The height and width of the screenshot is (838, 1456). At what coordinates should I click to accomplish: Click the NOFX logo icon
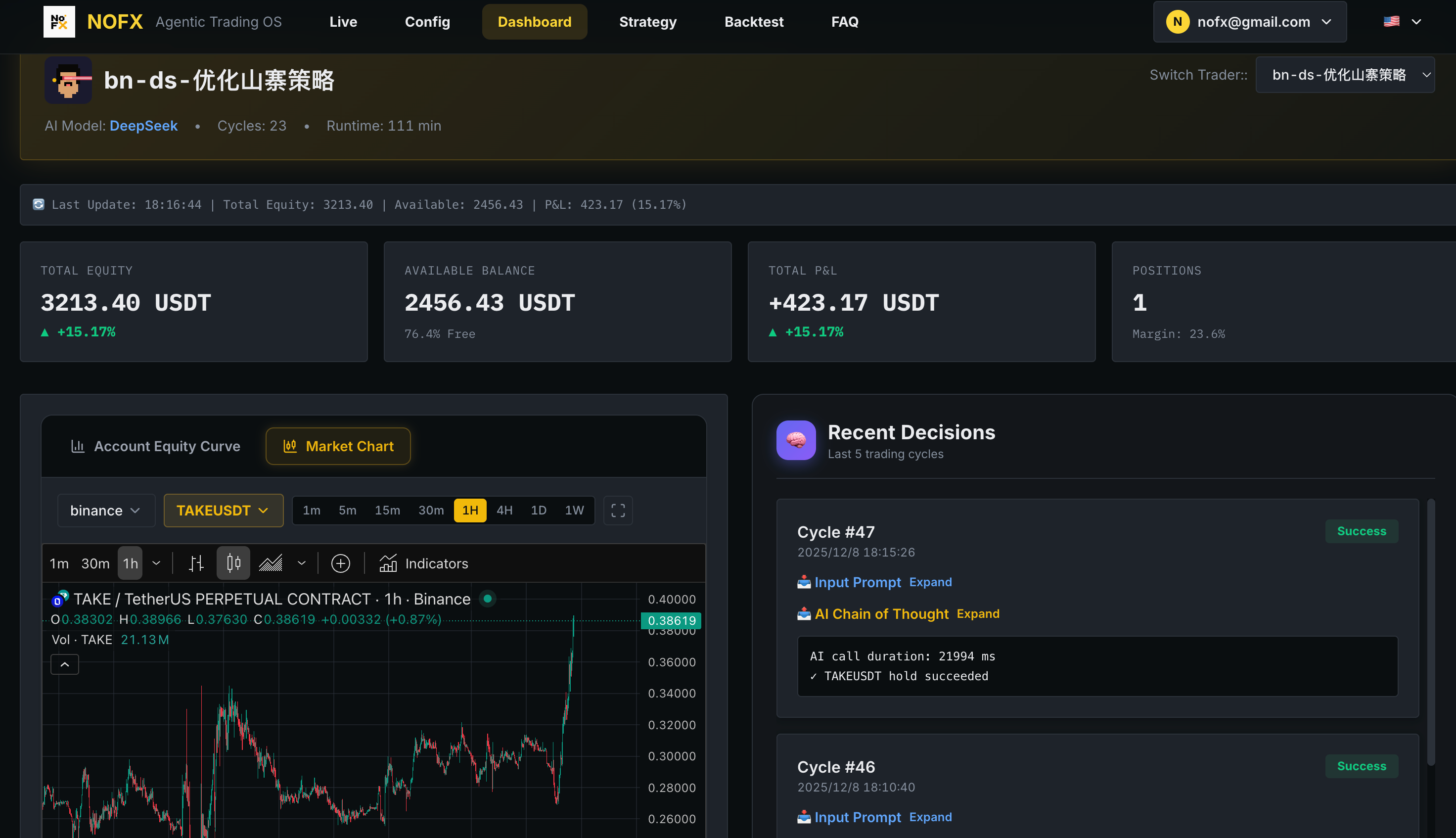point(59,22)
